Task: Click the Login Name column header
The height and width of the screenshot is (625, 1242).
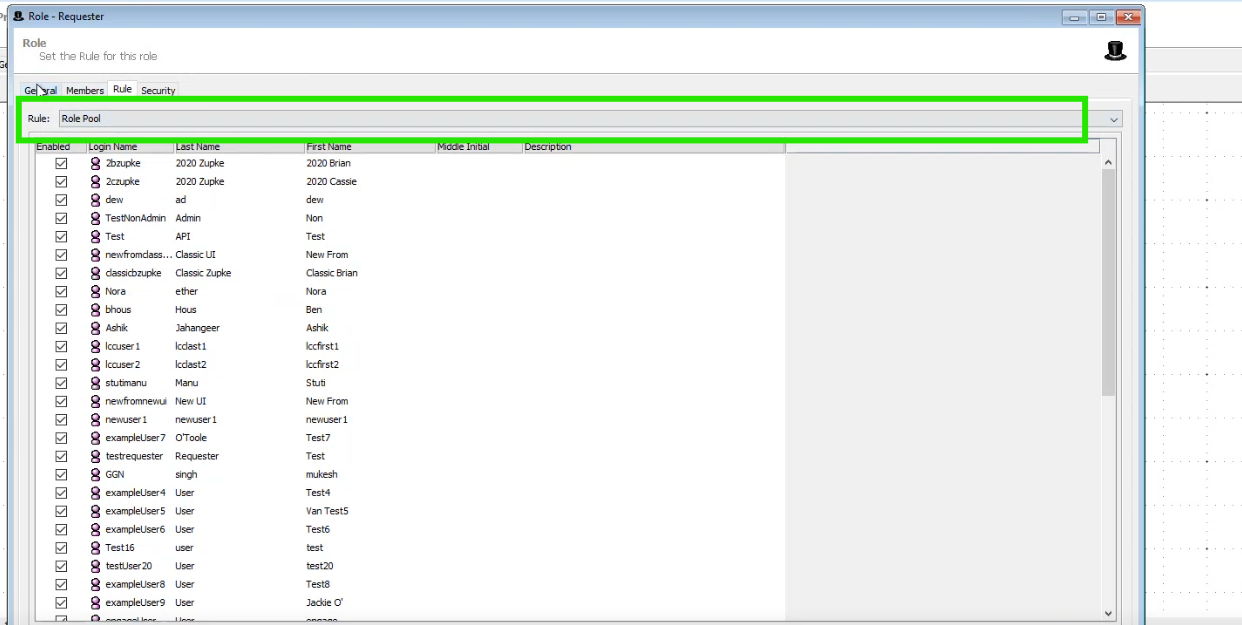Action: pyautogui.click(x=123, y=146)
